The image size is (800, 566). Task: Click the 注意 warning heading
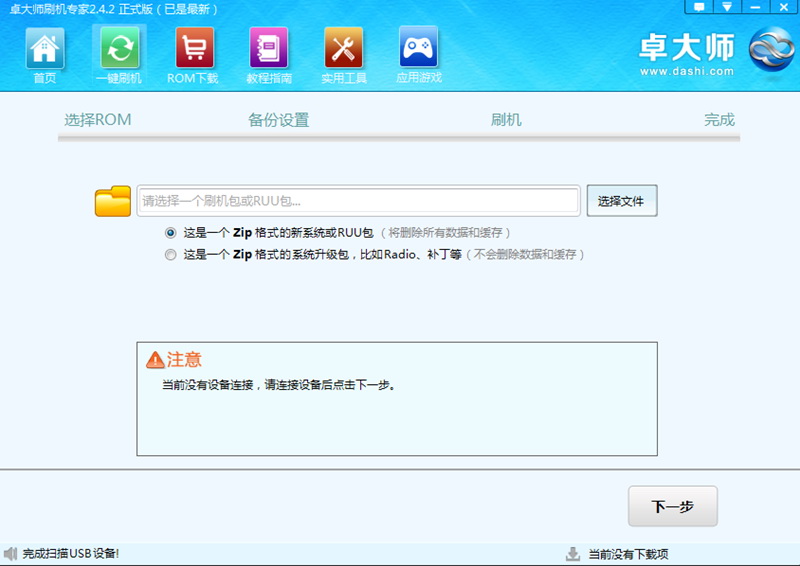pos(184,360)
